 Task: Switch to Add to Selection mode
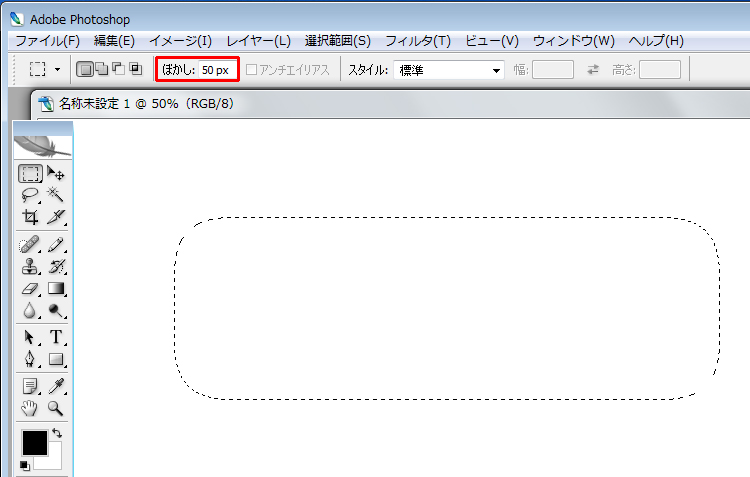coord(101,70)
